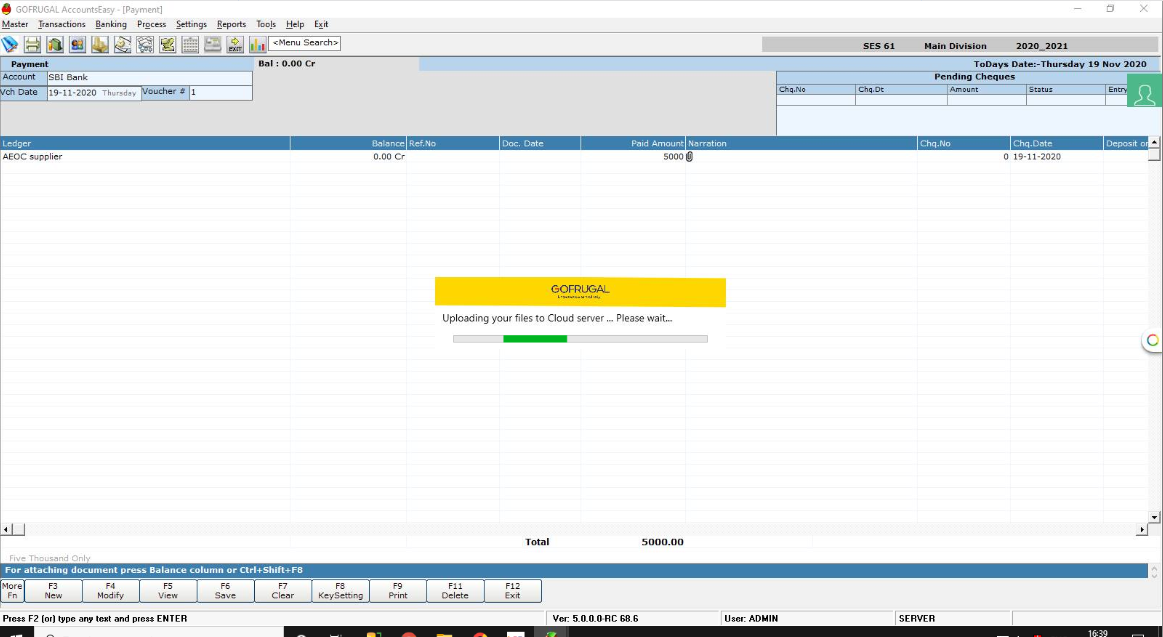Image resolution: width=1163 pixels, height=637 pixels.
Task: Click the Exit menu item
Action: point(321,24)
